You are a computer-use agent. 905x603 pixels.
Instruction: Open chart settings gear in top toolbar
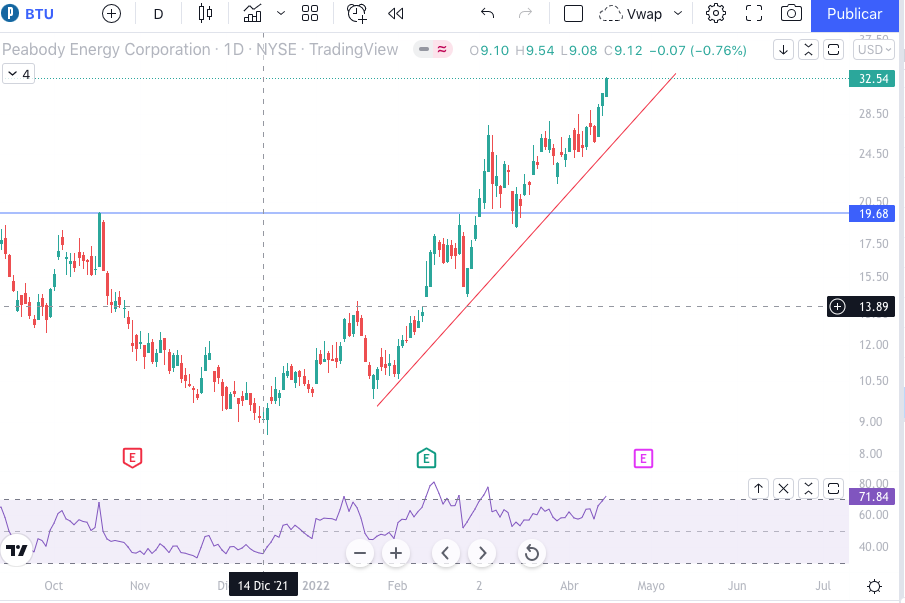tap(715, 14)
